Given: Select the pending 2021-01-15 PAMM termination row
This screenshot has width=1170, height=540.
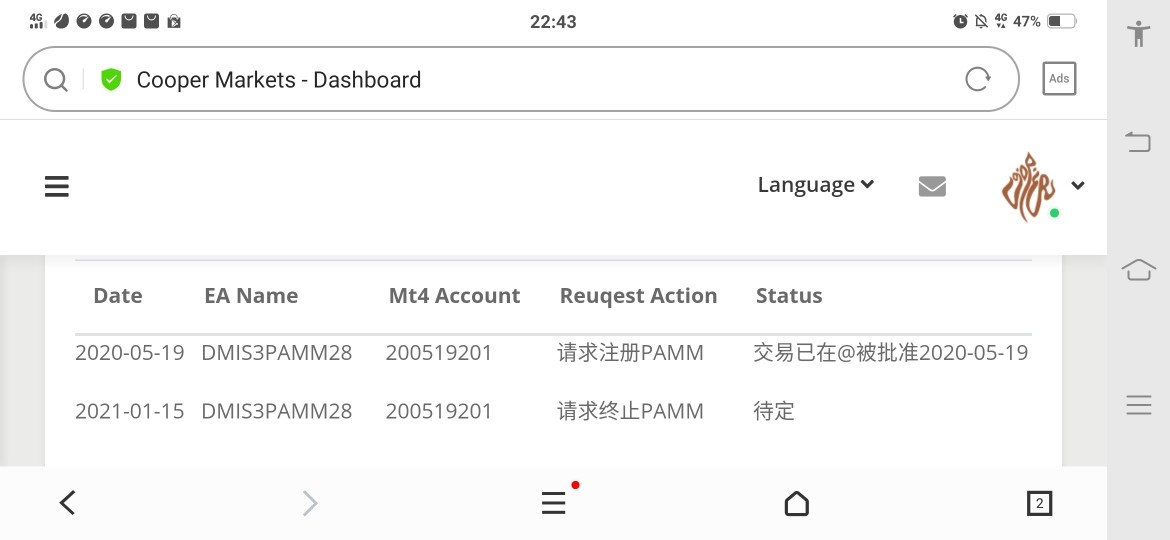Looking at the screenshot, I should coord(552,411).
